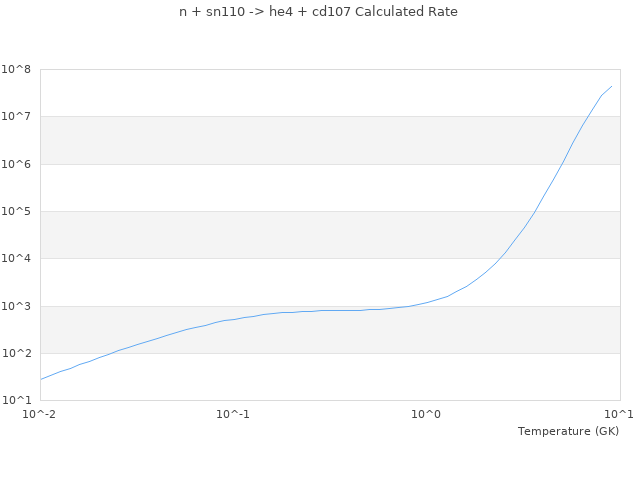640x480 pixels.
Task: Select the 10^1 y-axis tick label
Action: click(17, 401)
